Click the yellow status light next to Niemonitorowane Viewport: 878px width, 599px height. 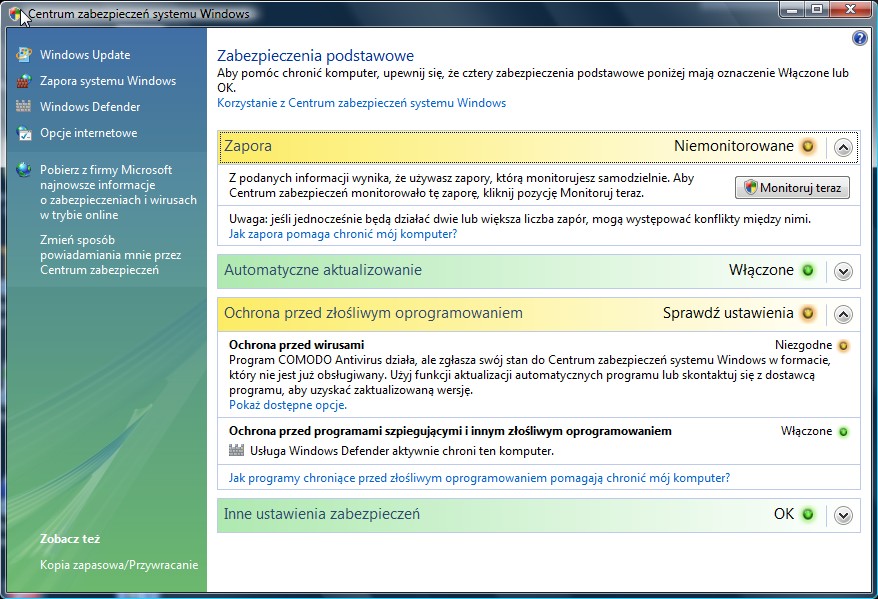807,146
